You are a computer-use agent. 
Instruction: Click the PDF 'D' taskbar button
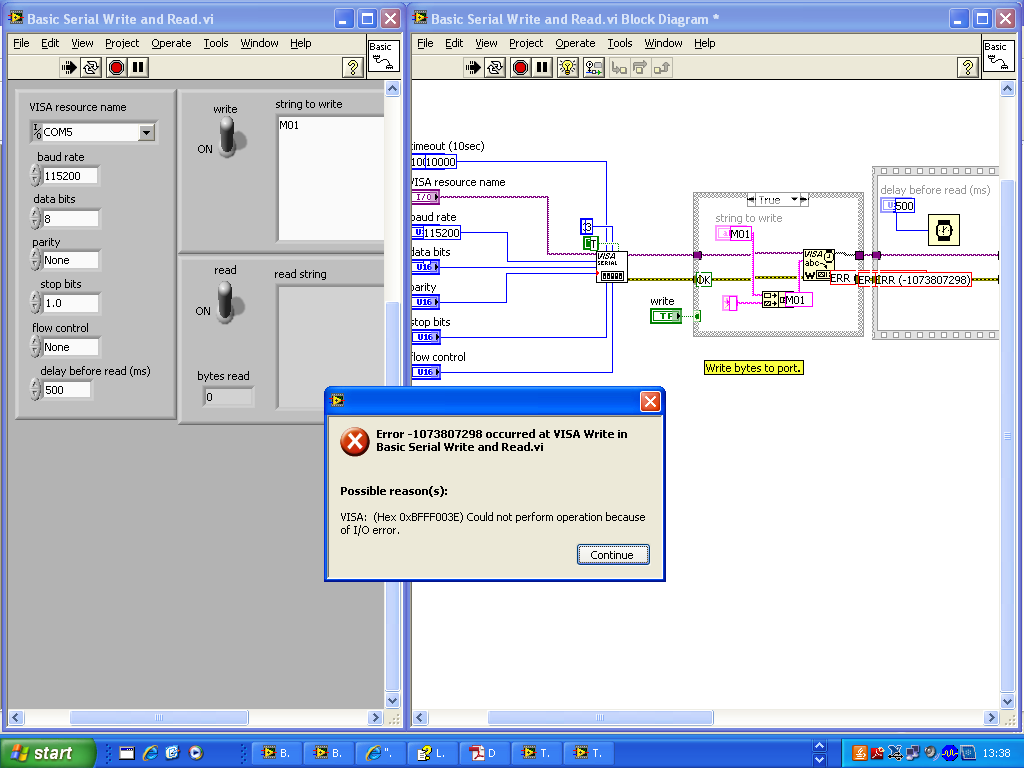[484, 753]
